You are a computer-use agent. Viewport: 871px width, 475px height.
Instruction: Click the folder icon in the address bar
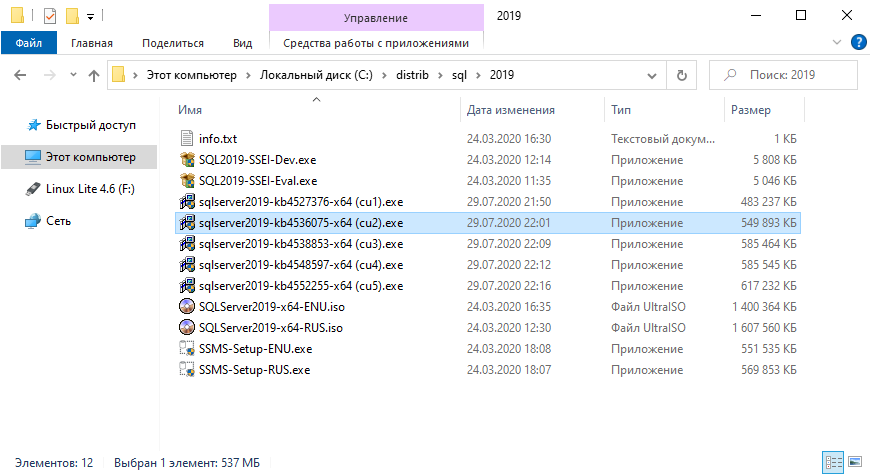coord(118,74)
